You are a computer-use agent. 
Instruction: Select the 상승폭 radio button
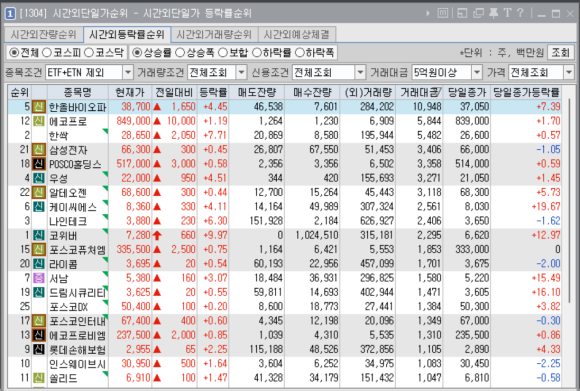(180, 53)
